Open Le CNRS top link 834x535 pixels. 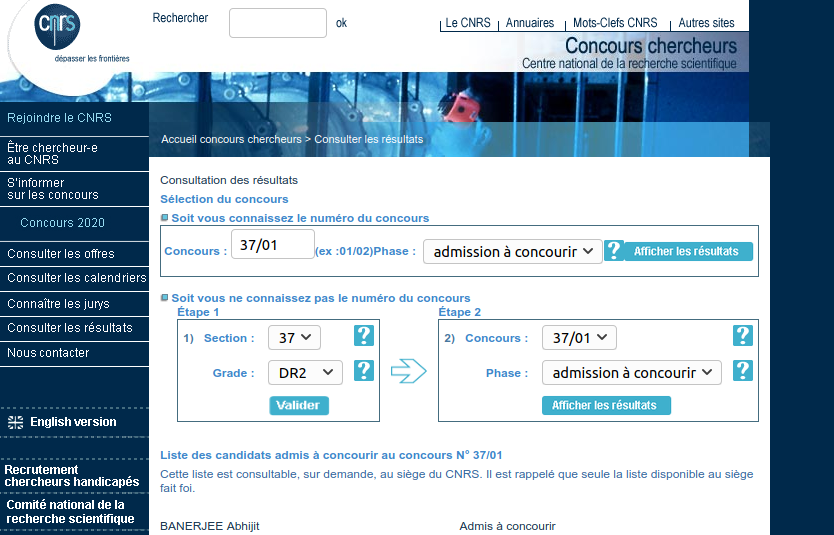(468, 23)
